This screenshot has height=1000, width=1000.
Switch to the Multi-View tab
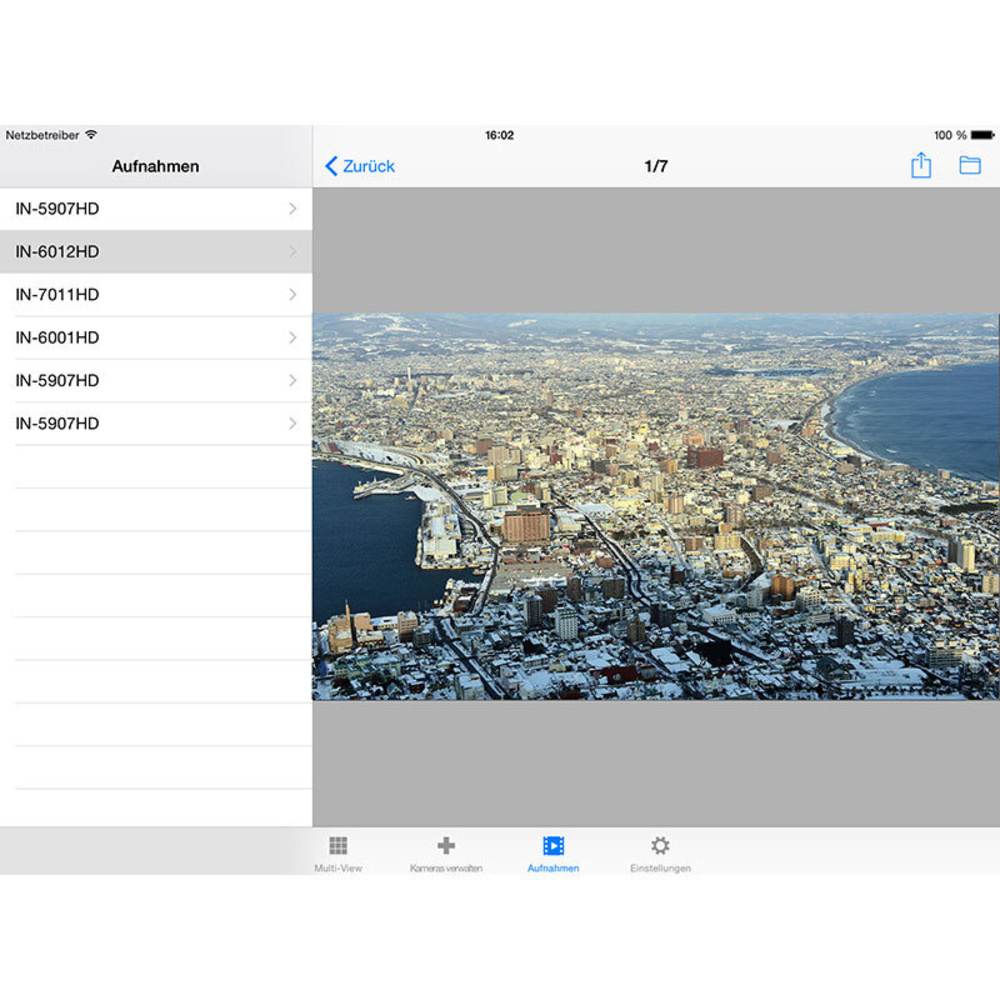(x=338, y=854)
